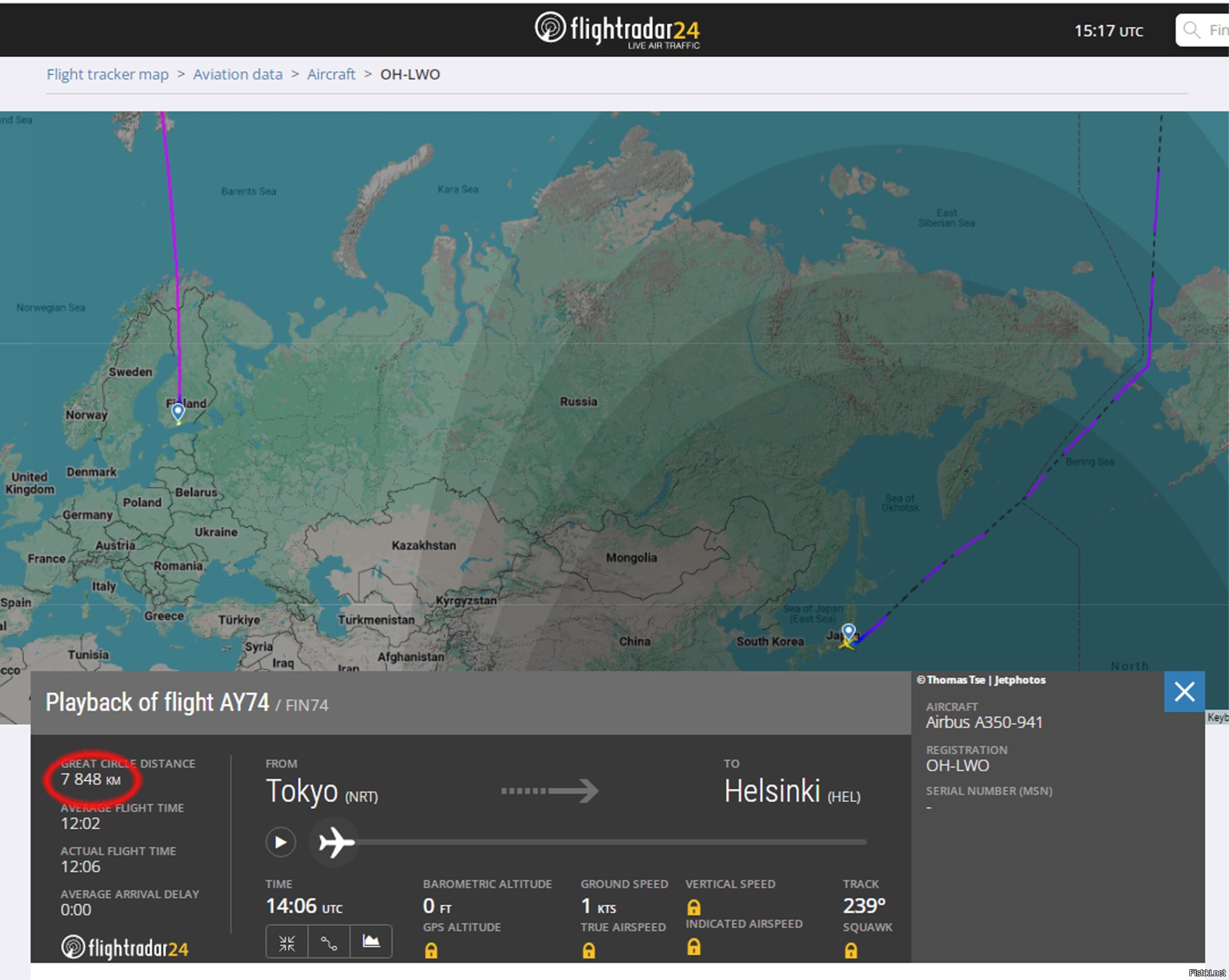Click the lock icon under Vertical Speed
The height and width of the screenshot is (980, 1229).
click(x=693, y=907)
